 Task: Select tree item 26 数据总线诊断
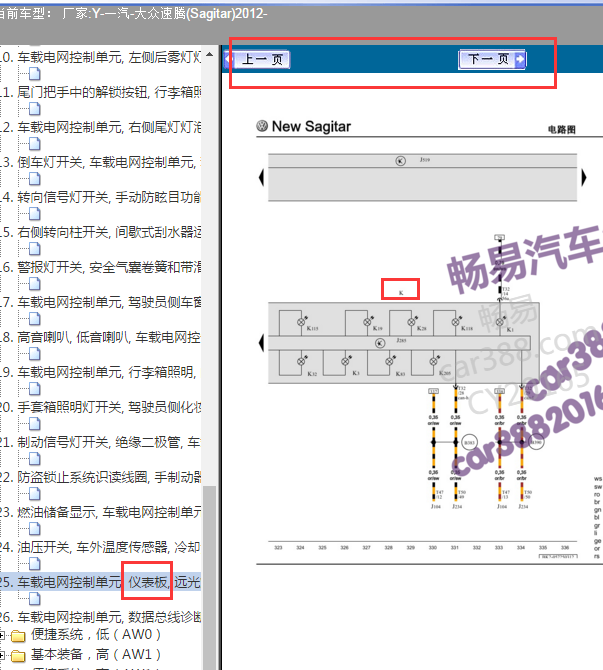click(100, 617)
